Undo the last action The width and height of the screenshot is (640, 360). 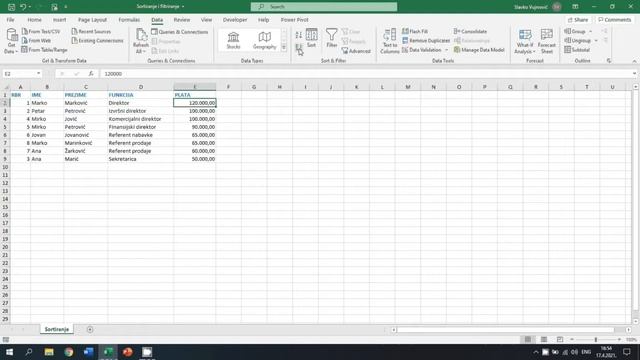23,7
